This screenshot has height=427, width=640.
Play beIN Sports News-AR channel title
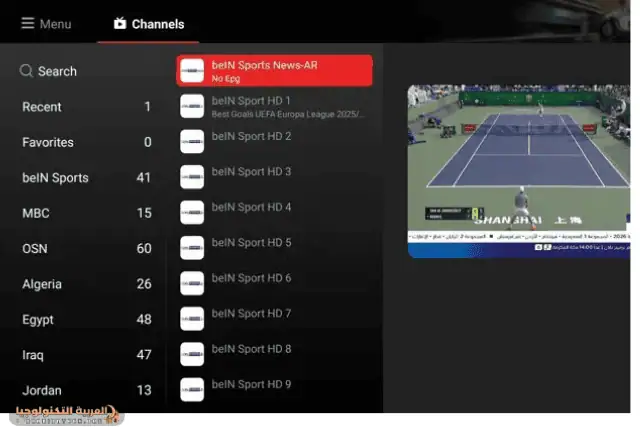tap(264, 65)
